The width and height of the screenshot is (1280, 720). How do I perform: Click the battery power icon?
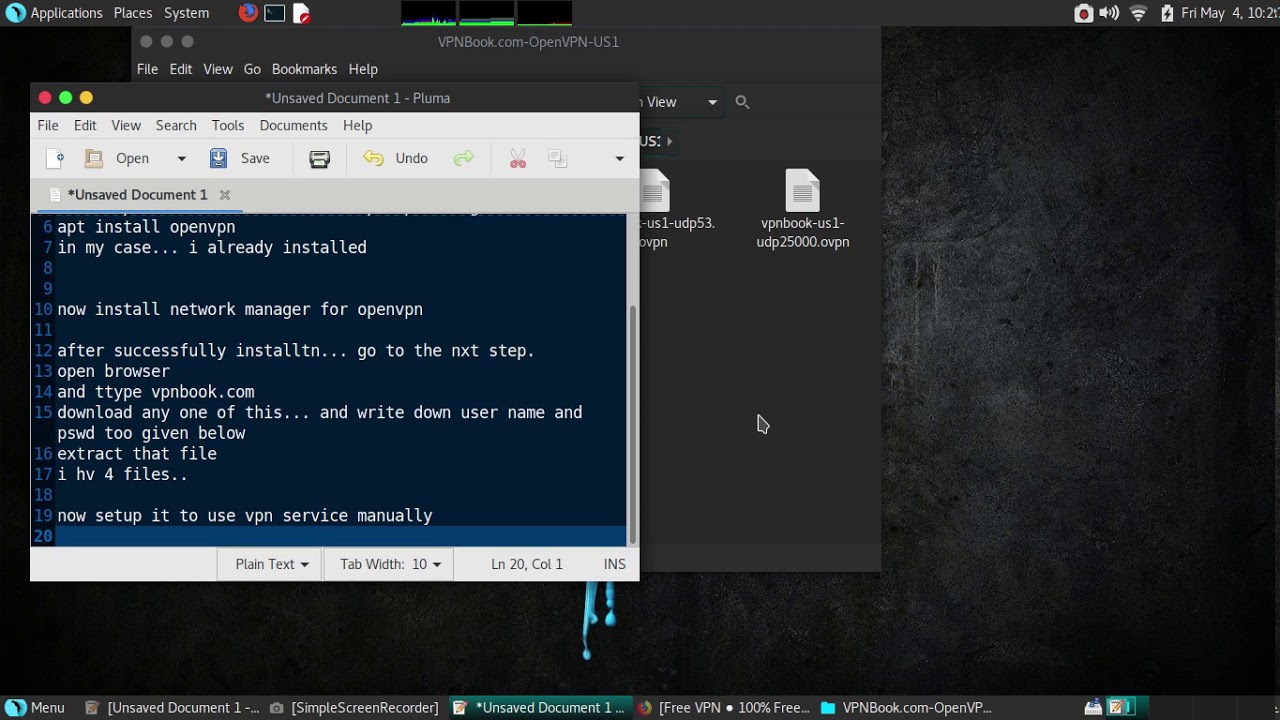click(1167, 13)
